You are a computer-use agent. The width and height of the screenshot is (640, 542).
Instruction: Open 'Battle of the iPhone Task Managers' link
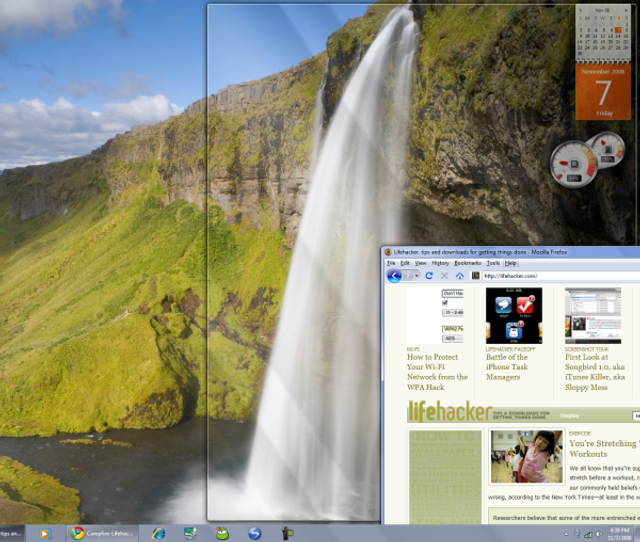507,367
